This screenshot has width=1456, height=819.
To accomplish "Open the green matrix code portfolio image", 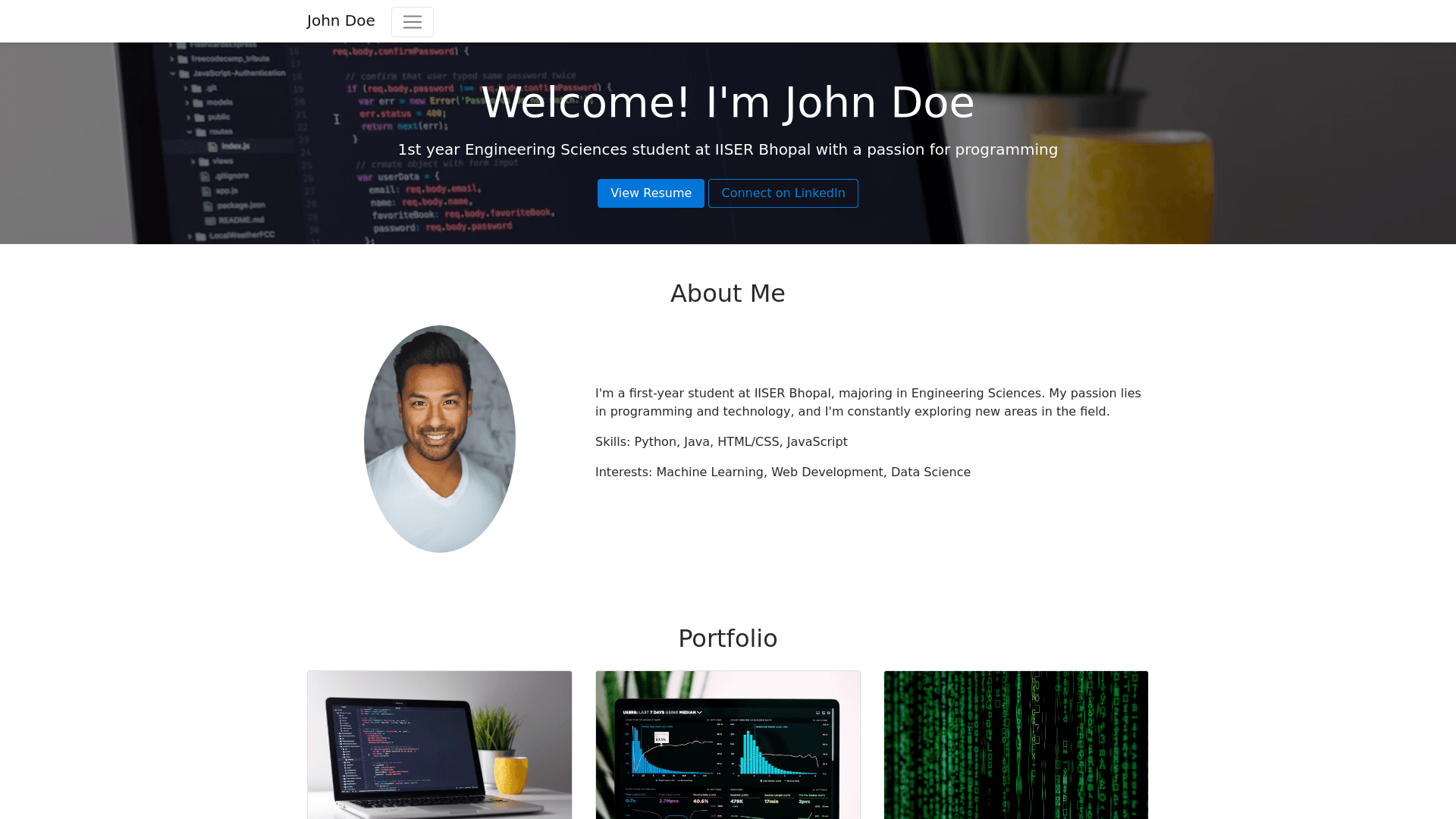I will pyautogui.click(x=1015, y=745).
